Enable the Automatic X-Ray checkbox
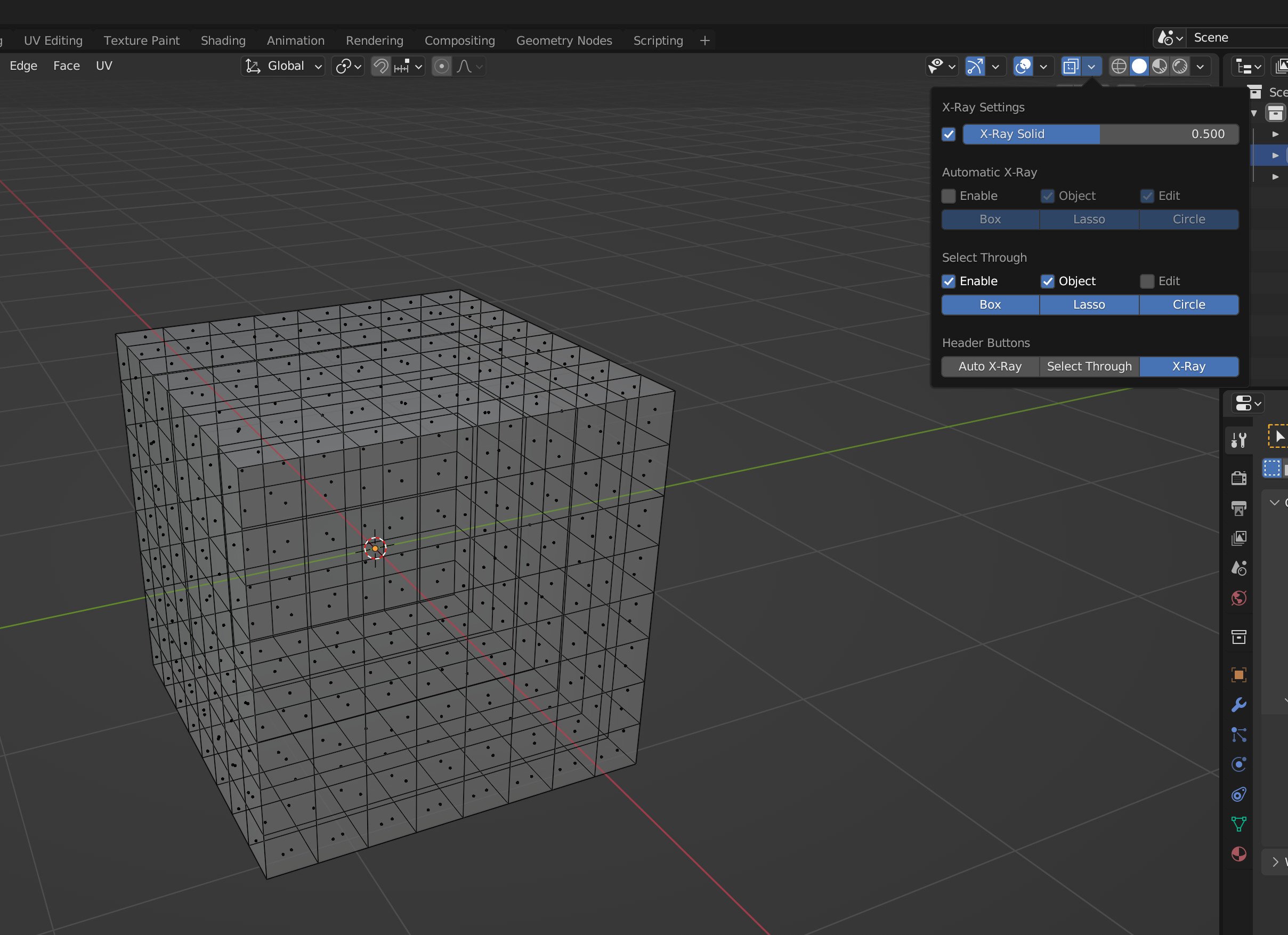Viewport: 1288px width, 935px height. point(949,196)
